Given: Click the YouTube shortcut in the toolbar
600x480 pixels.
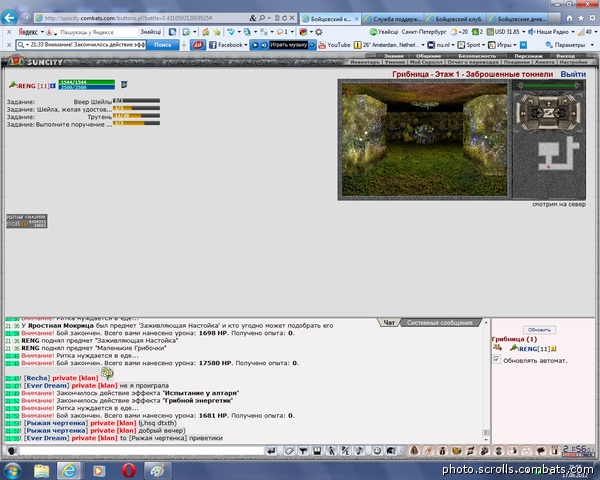Looking at the screenshot, I should click(334, 45).
